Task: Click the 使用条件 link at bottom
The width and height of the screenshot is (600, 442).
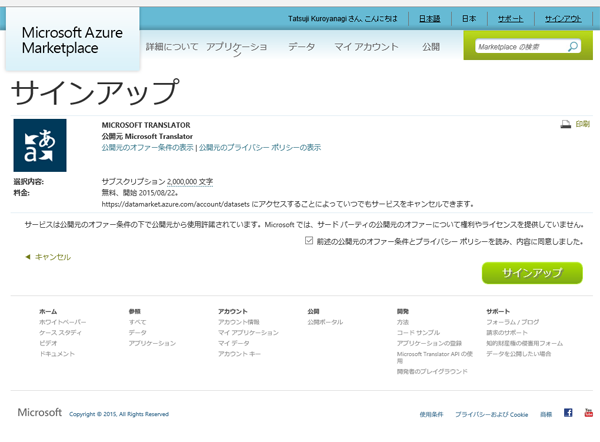Action: click(431, 414)
